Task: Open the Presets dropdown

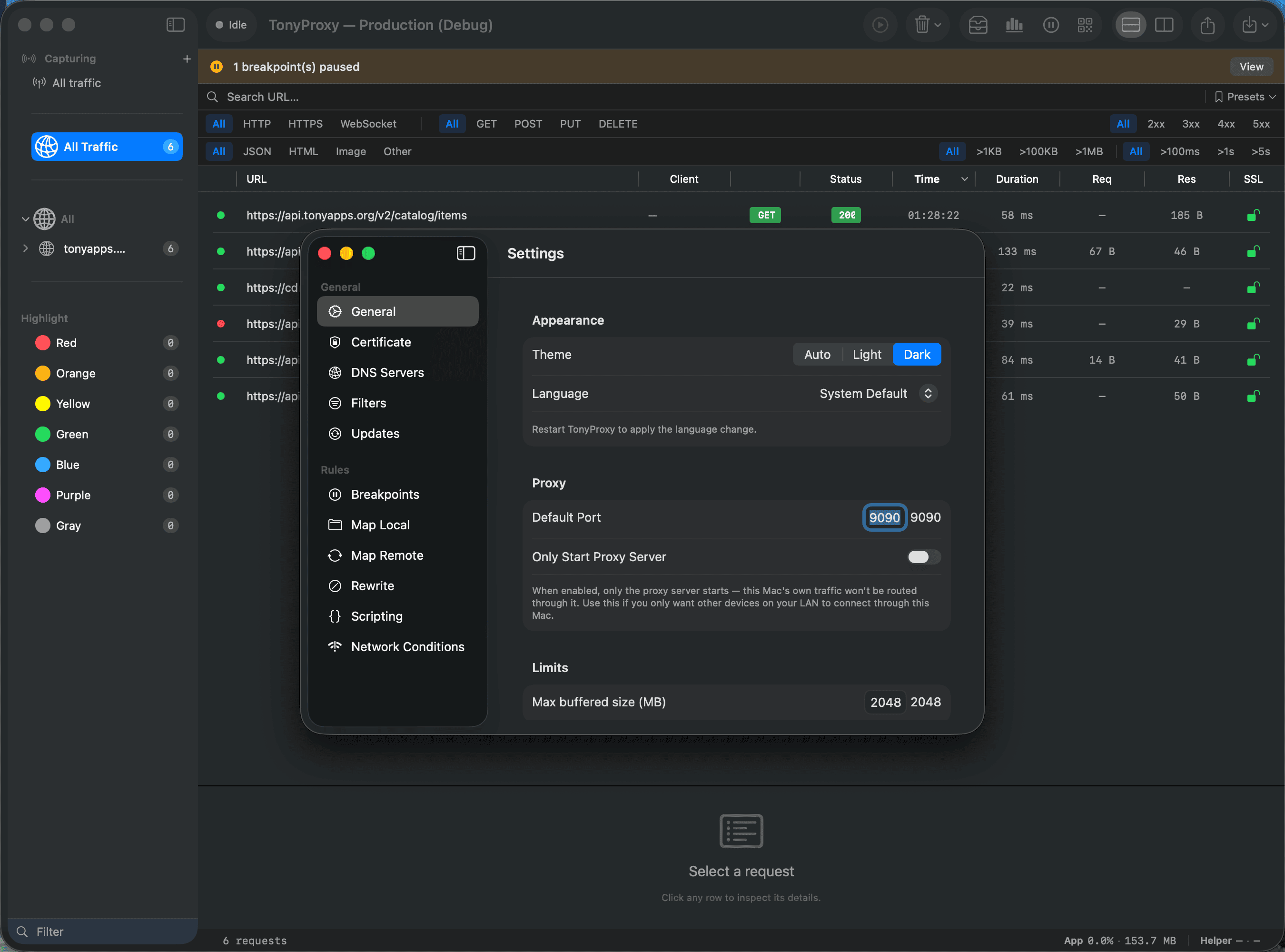Action: 1245,97
